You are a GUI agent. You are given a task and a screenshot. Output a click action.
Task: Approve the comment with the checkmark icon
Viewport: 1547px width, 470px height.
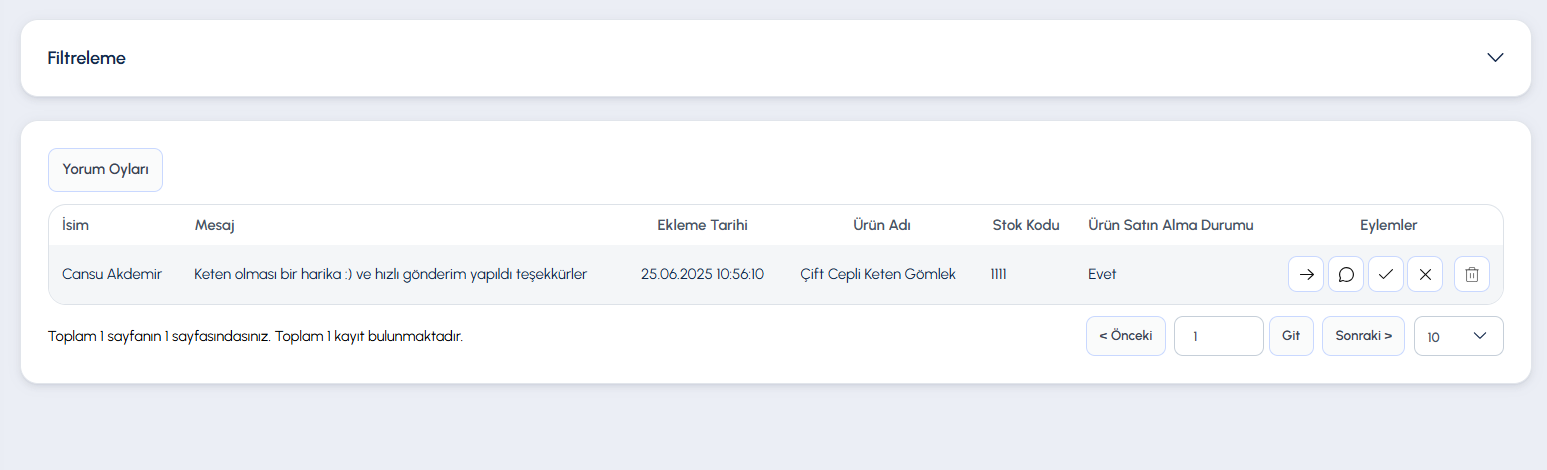[x=1385, y=274]
